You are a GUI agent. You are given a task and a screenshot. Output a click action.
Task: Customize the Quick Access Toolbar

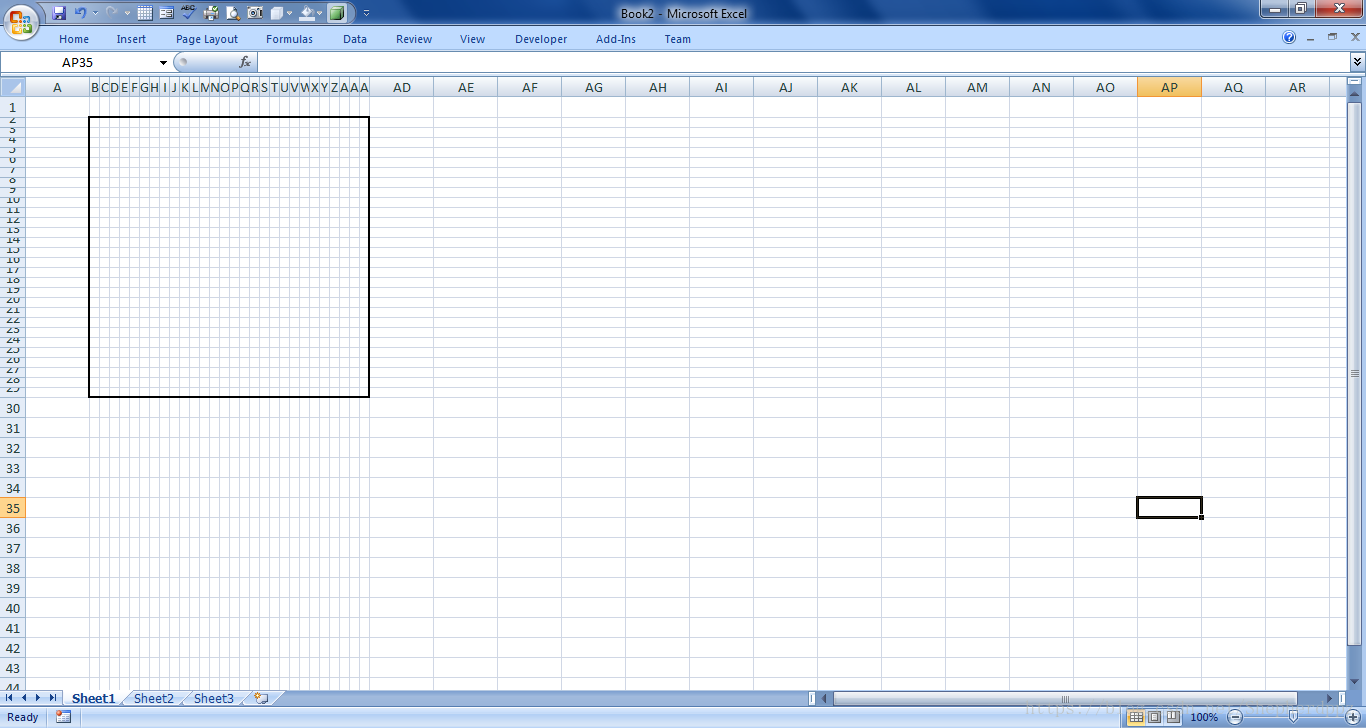[x=366, y=13]
